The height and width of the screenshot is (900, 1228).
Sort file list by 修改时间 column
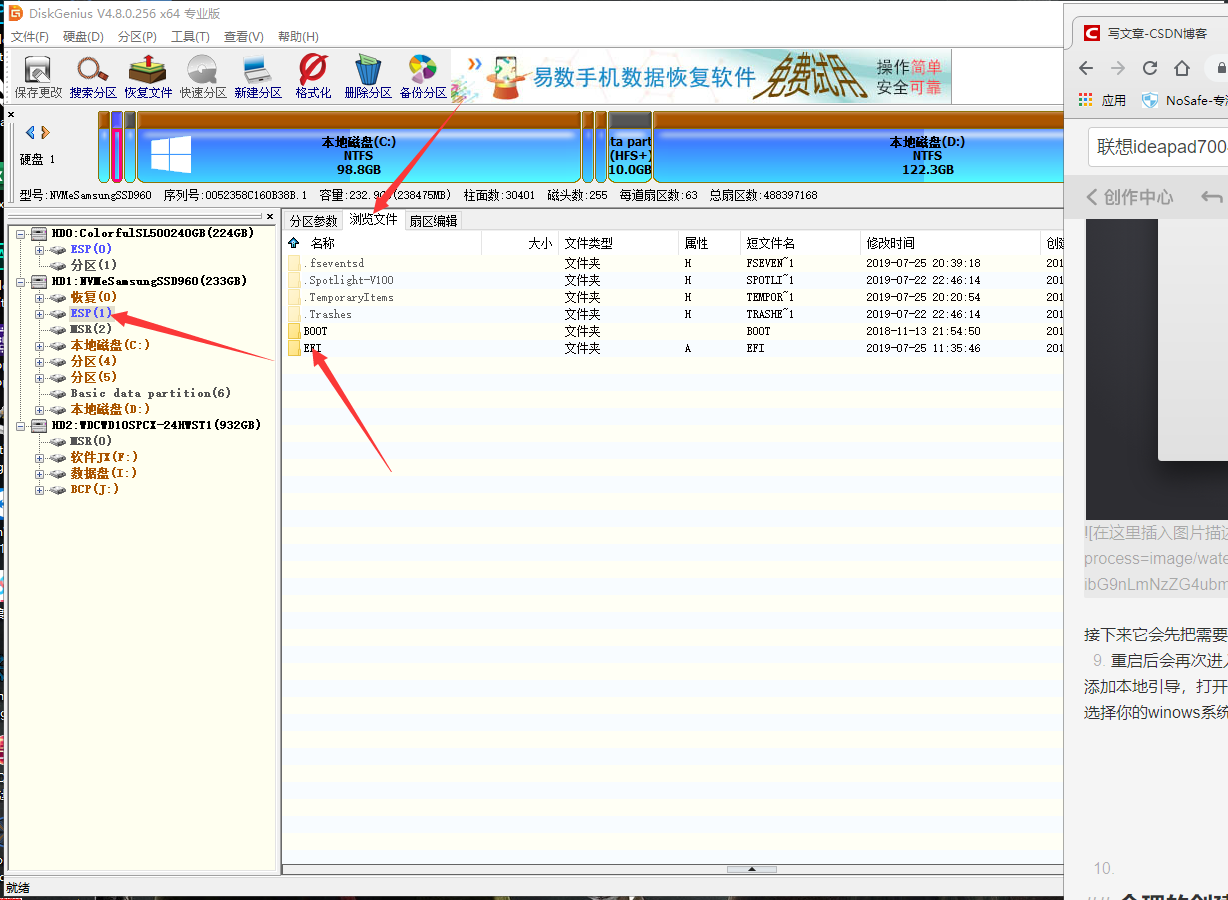(x=951, y=243)
